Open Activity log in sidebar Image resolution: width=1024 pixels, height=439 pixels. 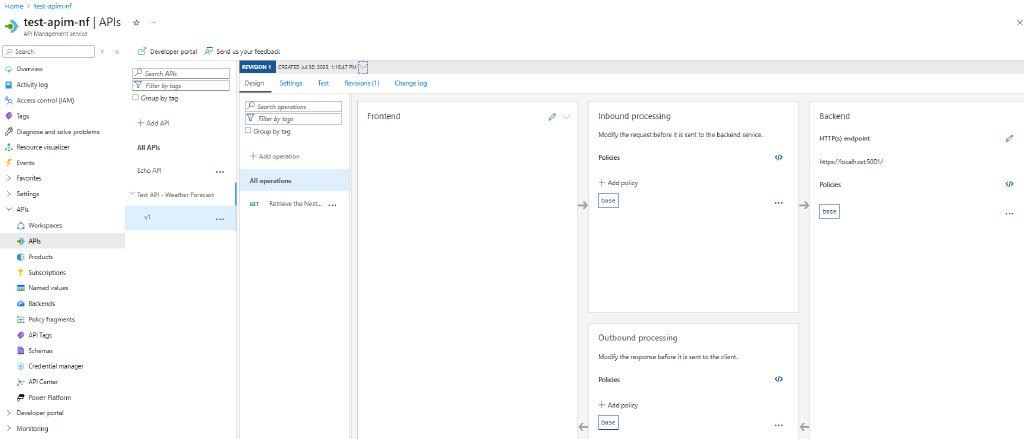coord(32,84)
